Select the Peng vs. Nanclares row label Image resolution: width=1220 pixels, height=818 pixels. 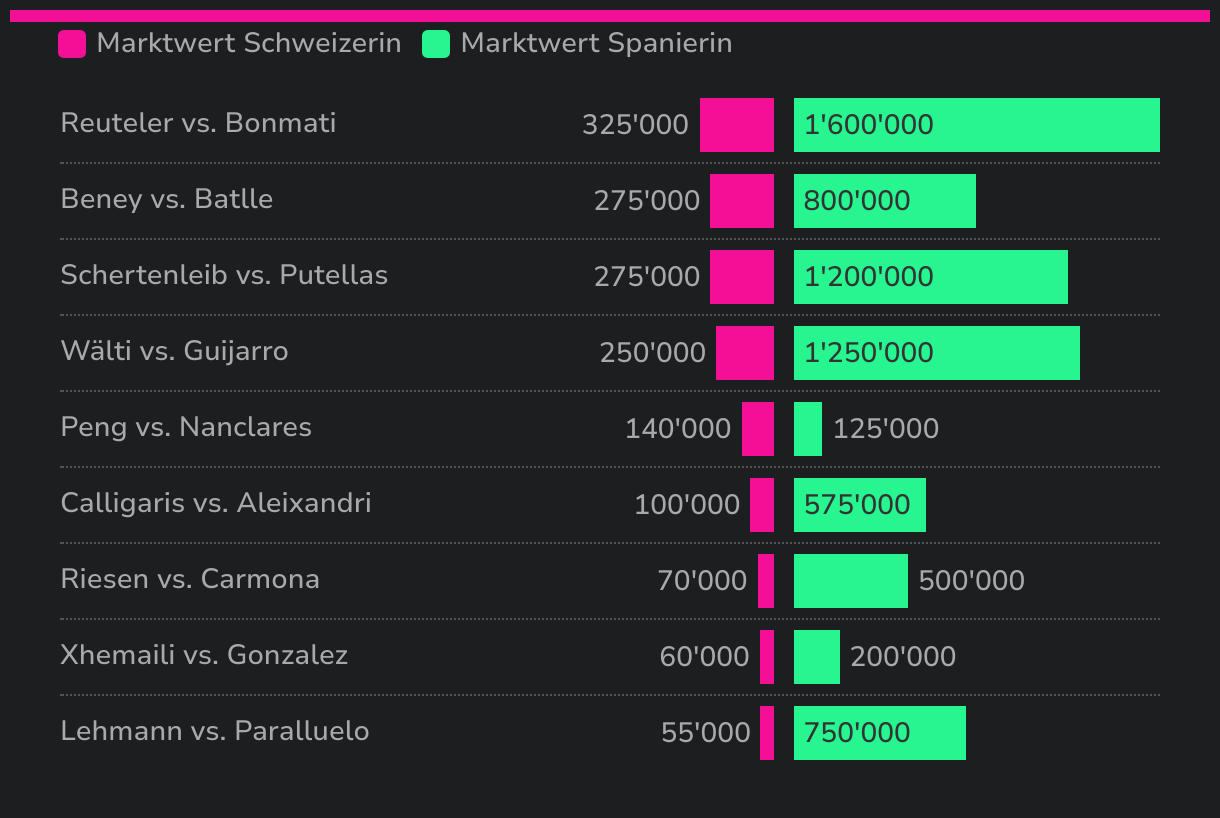[186, 427]
